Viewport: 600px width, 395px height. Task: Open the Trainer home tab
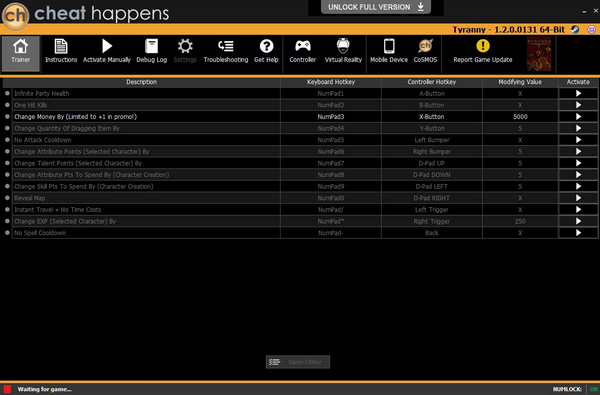click(21, 54)
